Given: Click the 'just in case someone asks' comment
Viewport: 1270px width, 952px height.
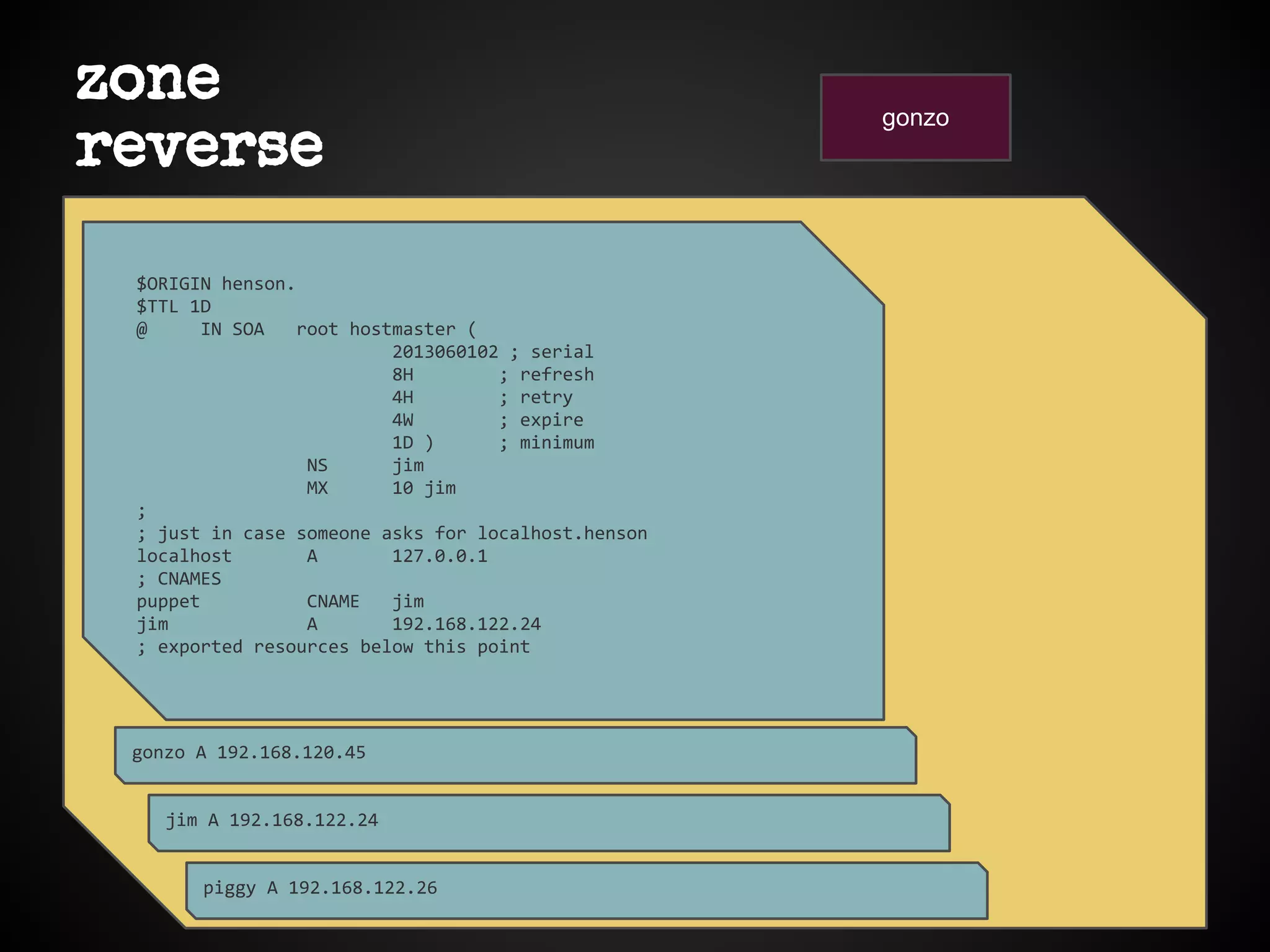Looking at the screenshot, I should point(392,534).
